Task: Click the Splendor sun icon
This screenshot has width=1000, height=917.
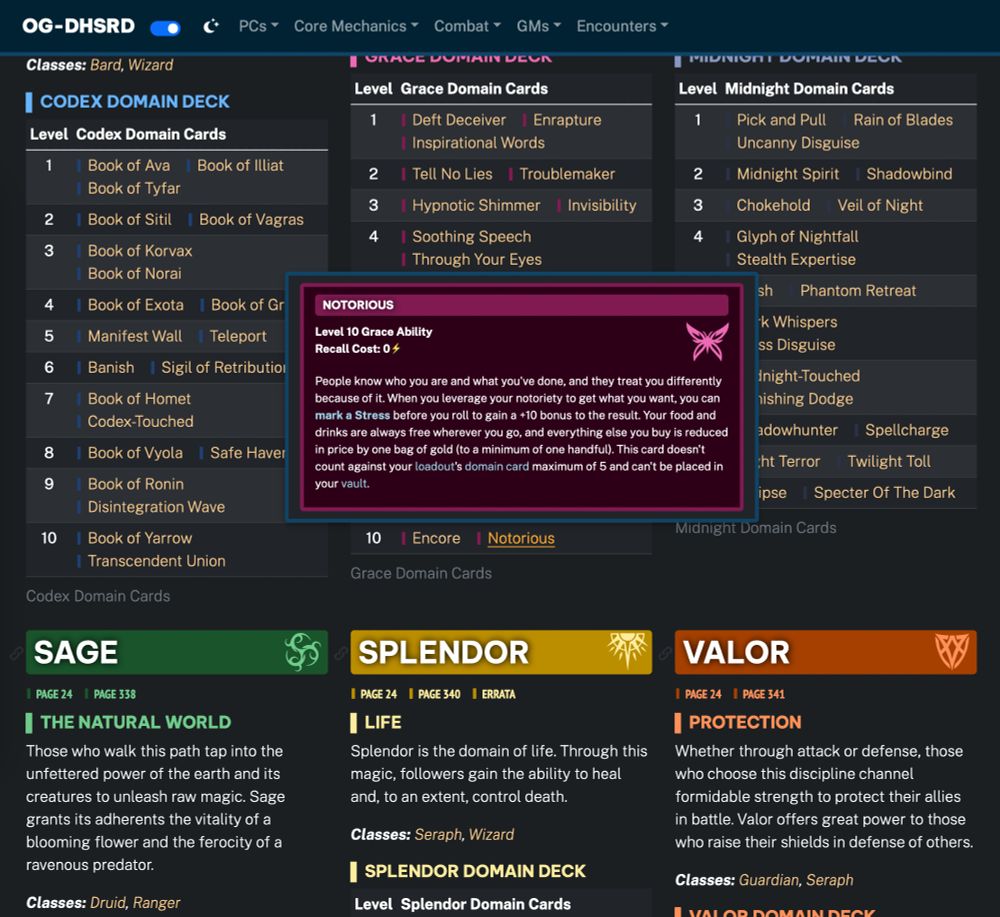Action: pos(628,650)
